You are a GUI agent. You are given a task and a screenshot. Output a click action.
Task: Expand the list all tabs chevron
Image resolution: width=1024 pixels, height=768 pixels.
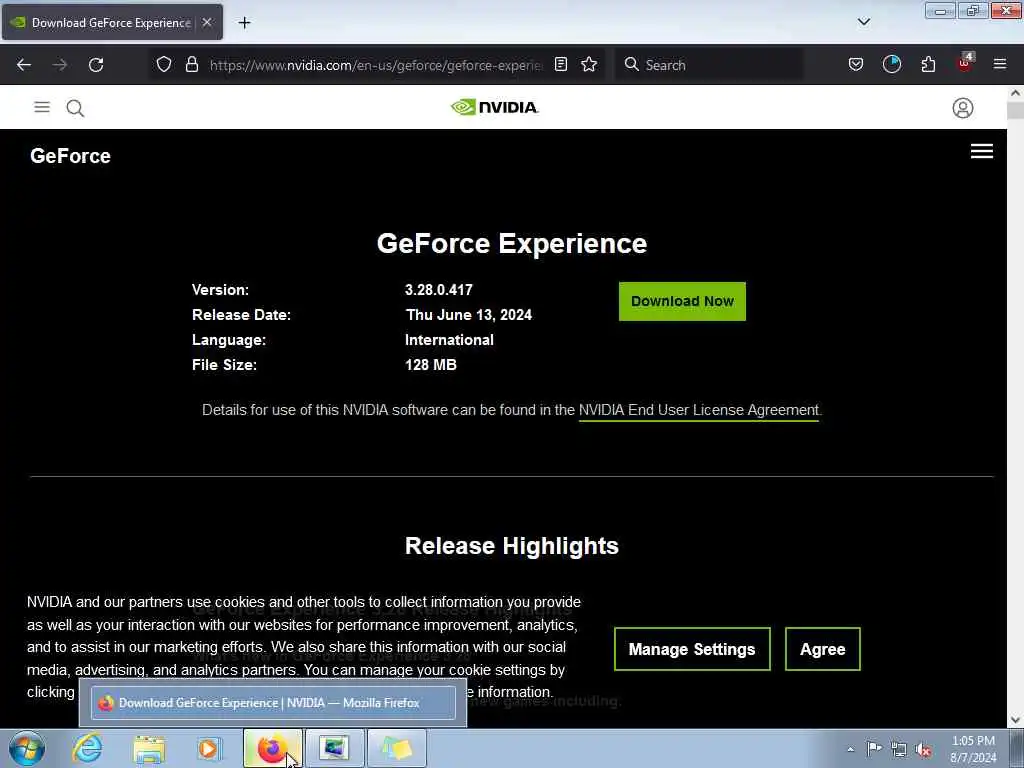(x=863, y=22)
